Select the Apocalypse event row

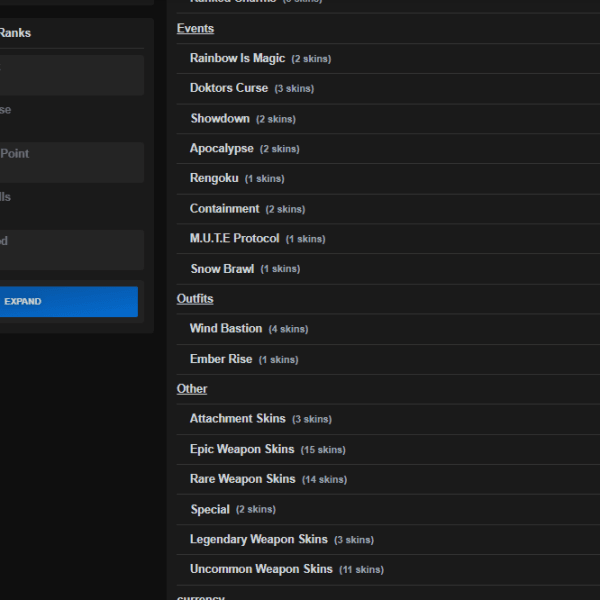[388, 148]
